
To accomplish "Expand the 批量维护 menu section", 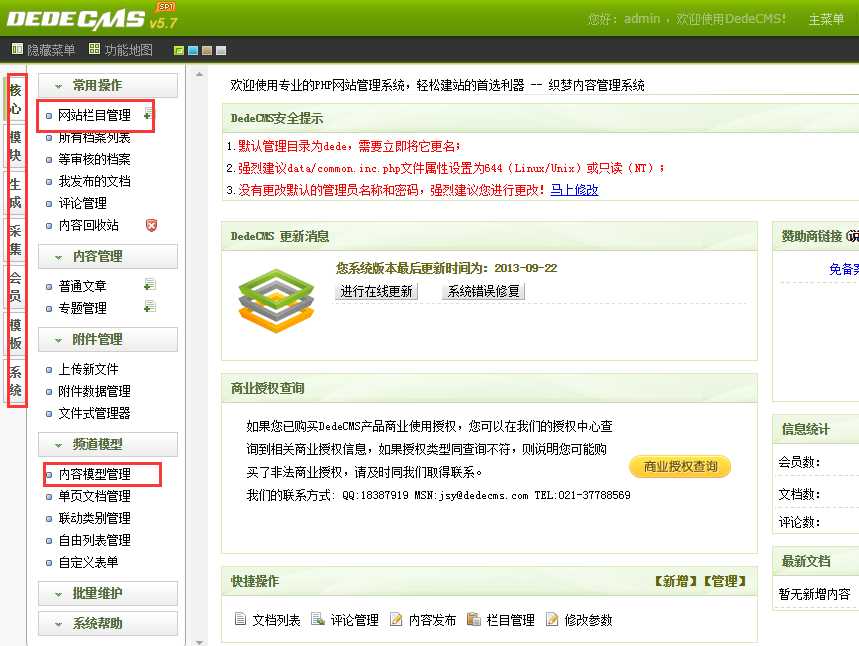I will (x=108, y=593).
